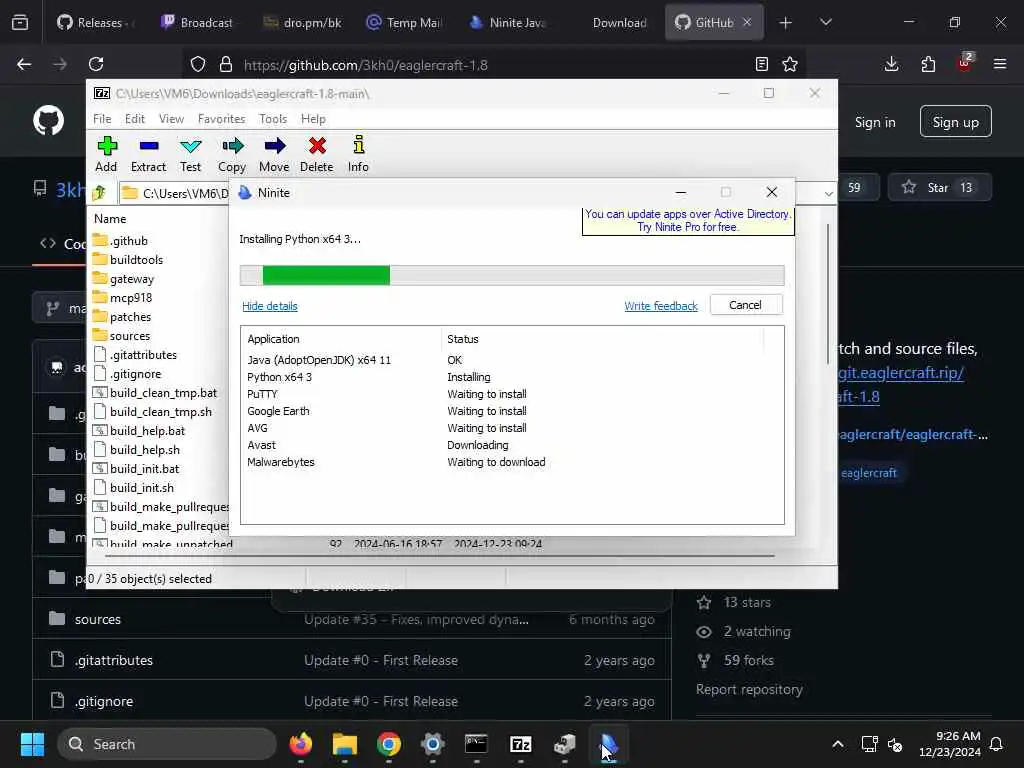Open Firefox from the taskbar
Viewport: 1024px width, 768px height.
pyautogui.click(x=300, y=744)
